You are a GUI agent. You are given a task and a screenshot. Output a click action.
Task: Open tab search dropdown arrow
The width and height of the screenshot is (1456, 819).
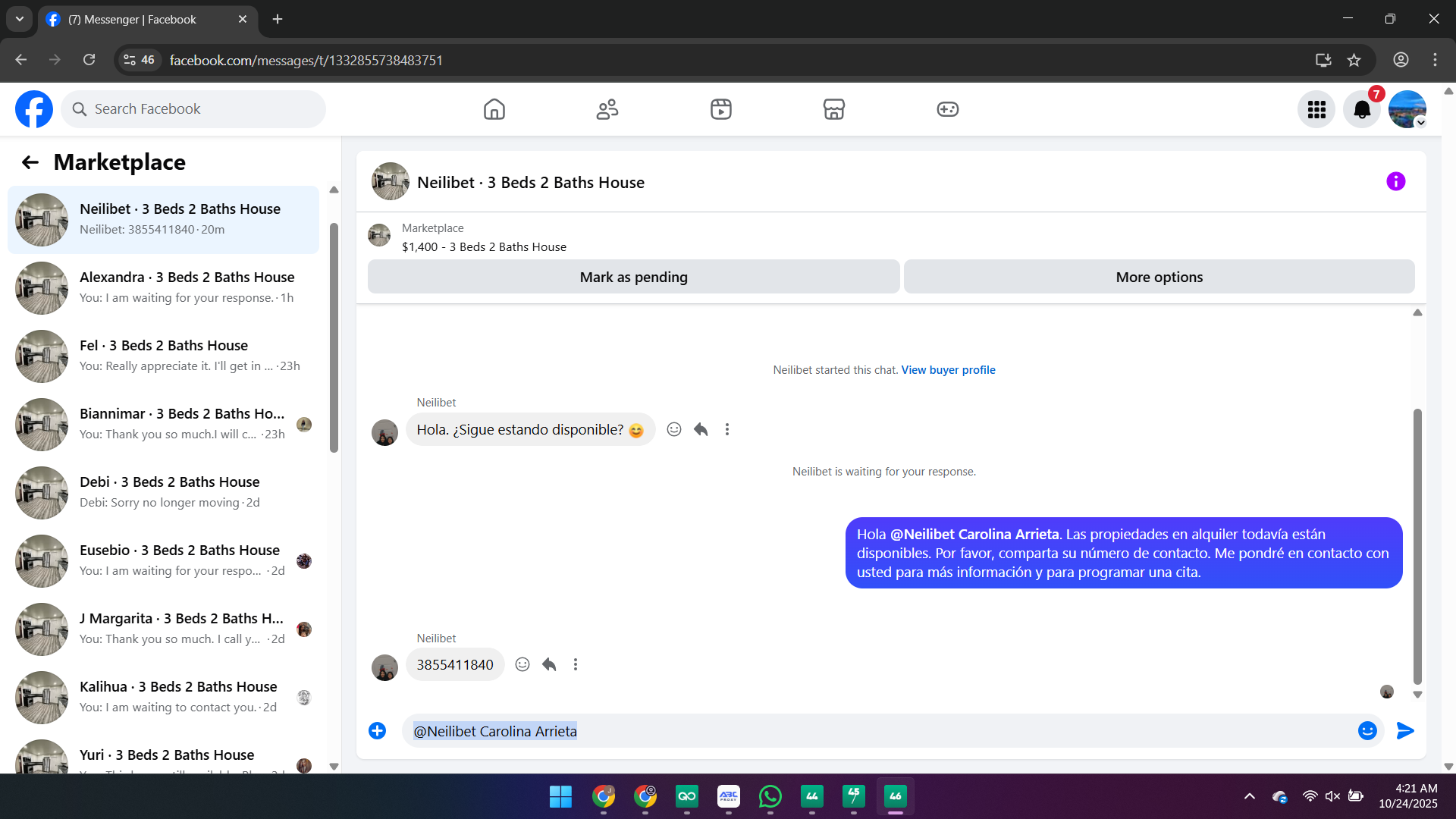tap(20, 19)
